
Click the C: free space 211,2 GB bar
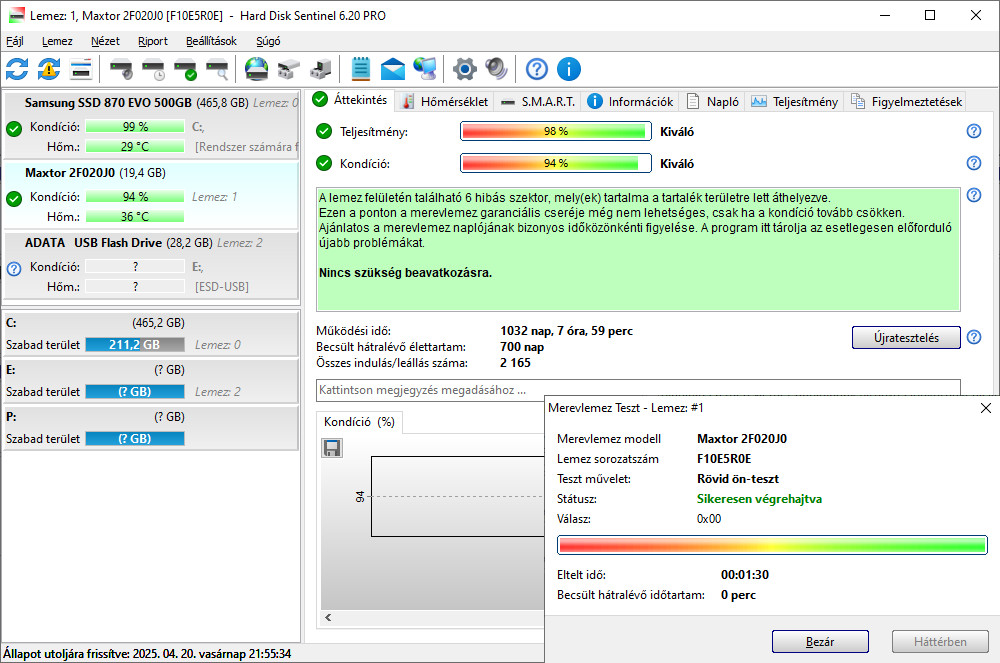(135, 345)
